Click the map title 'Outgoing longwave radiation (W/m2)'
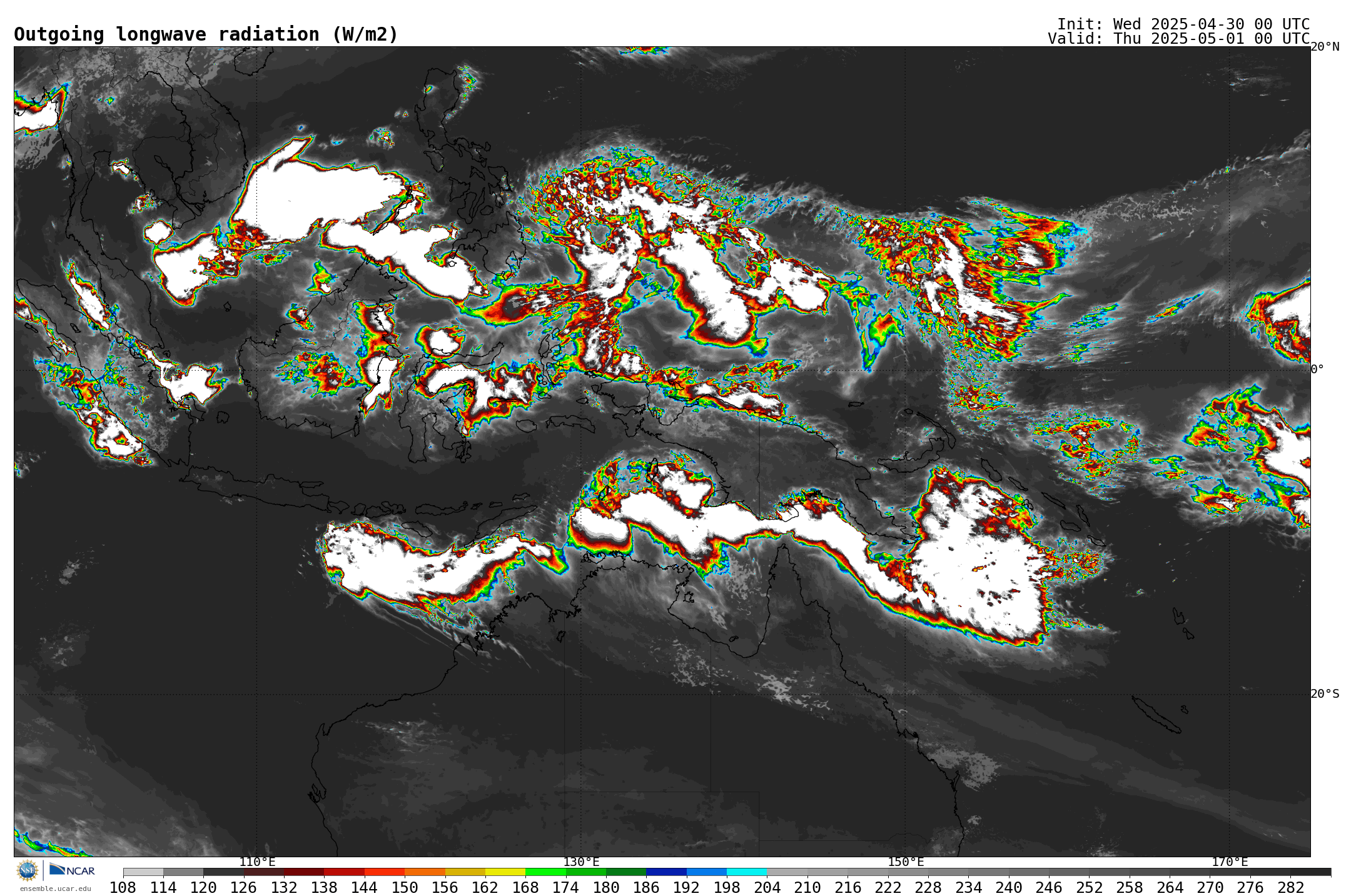This screenshot has height=896, width=1351. pos(206,34)
